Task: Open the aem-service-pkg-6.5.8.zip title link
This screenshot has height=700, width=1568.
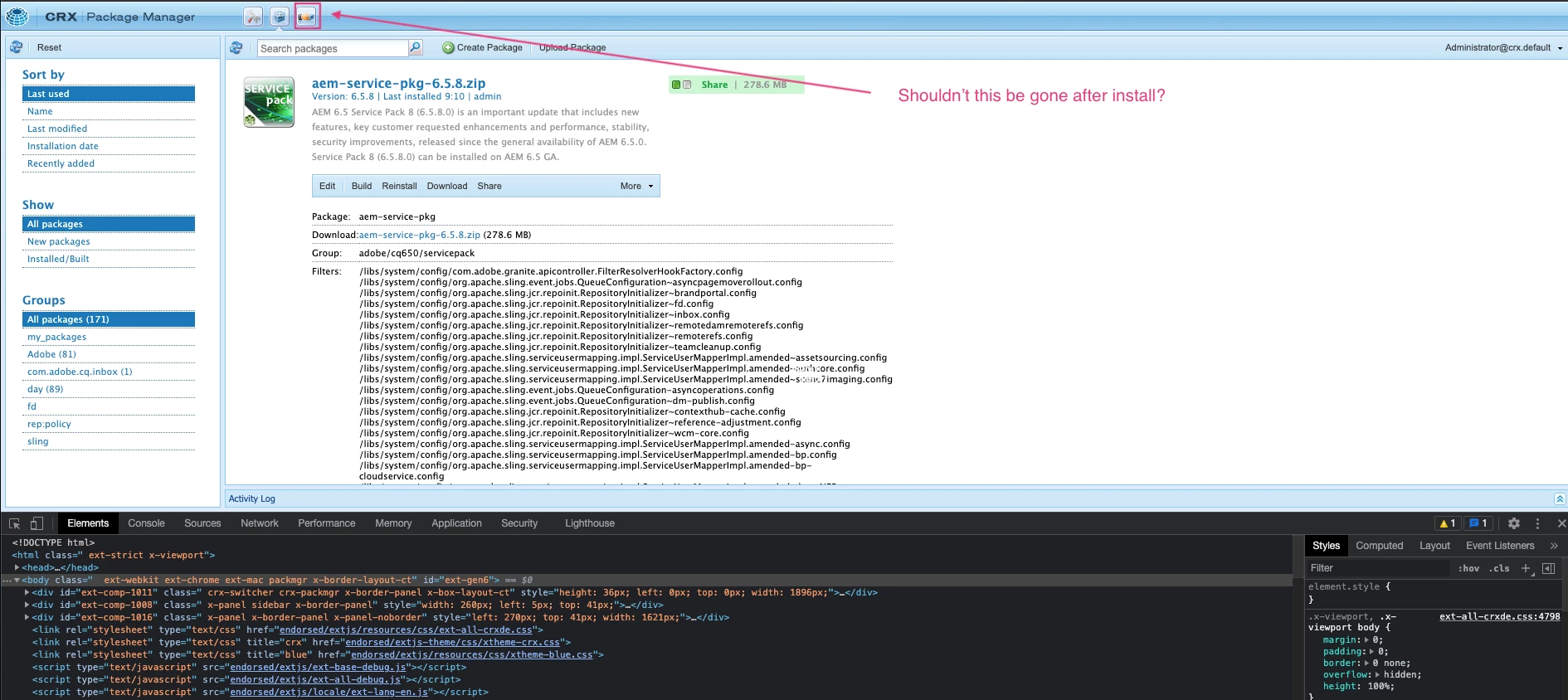Action: coord(398,83)
